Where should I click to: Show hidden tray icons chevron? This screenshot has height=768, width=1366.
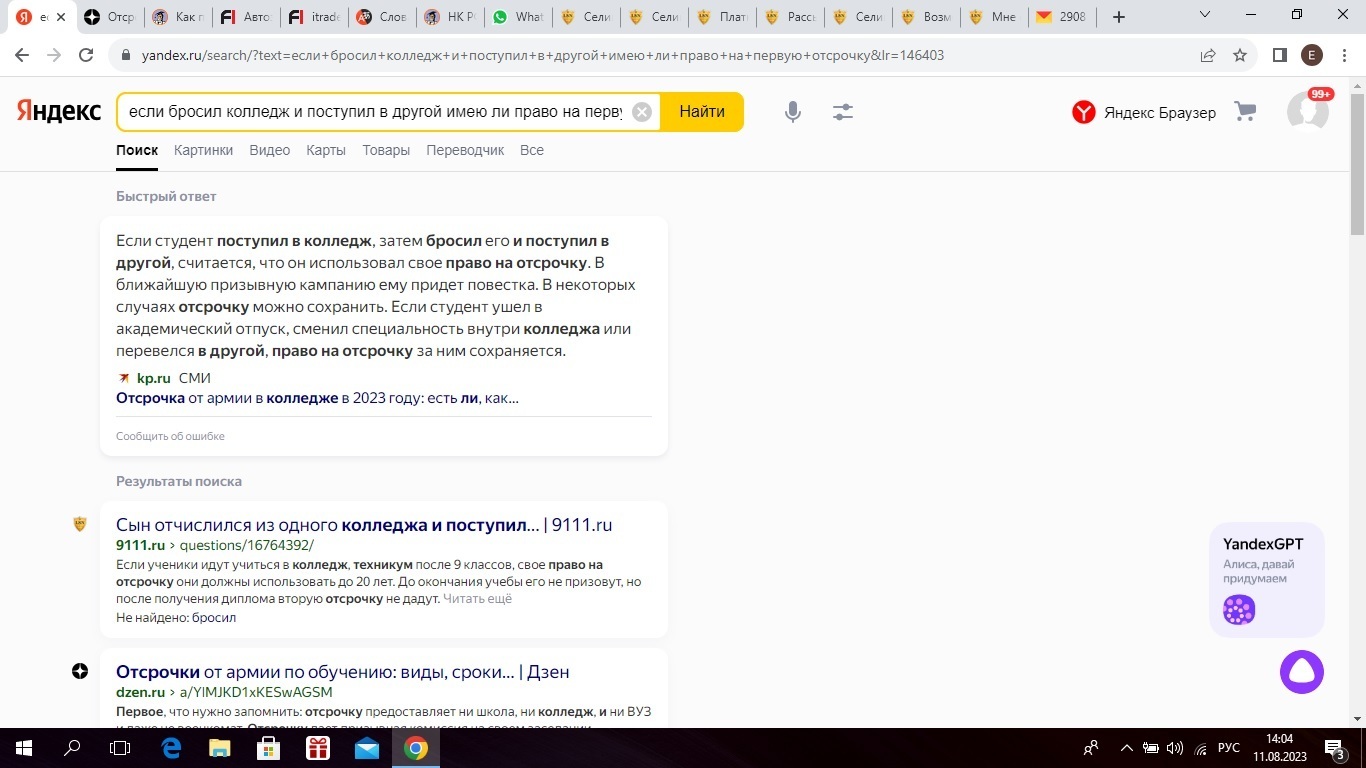1127,748
